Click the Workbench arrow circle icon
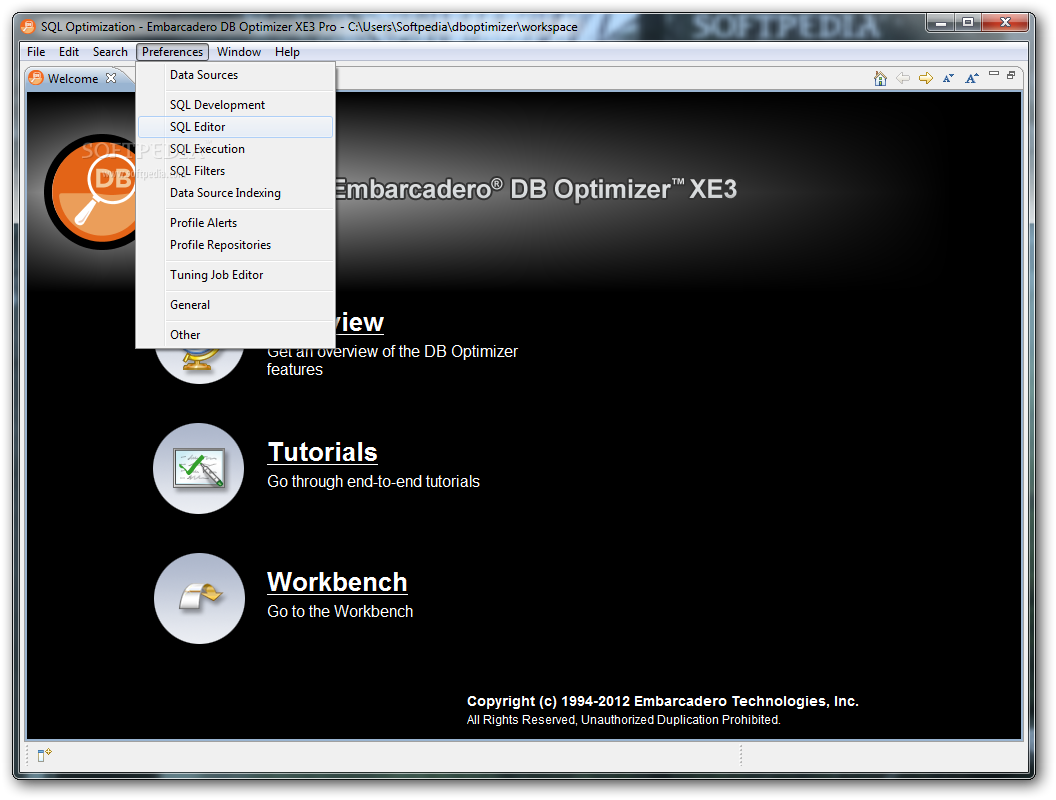 [x=199, y=598]
